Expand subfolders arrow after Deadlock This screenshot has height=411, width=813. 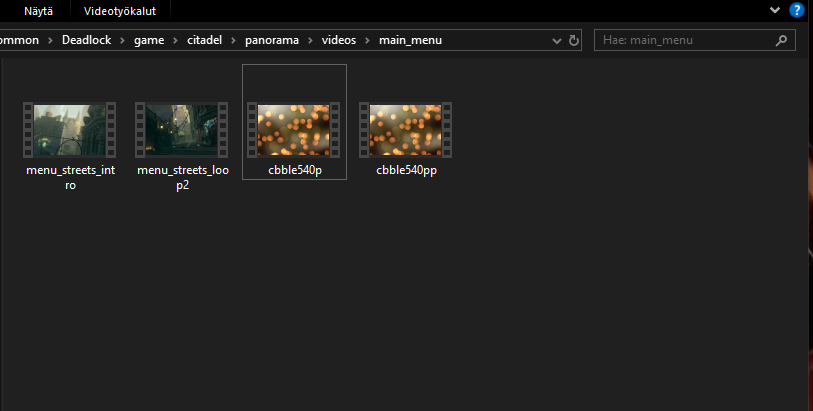[123, 40]
